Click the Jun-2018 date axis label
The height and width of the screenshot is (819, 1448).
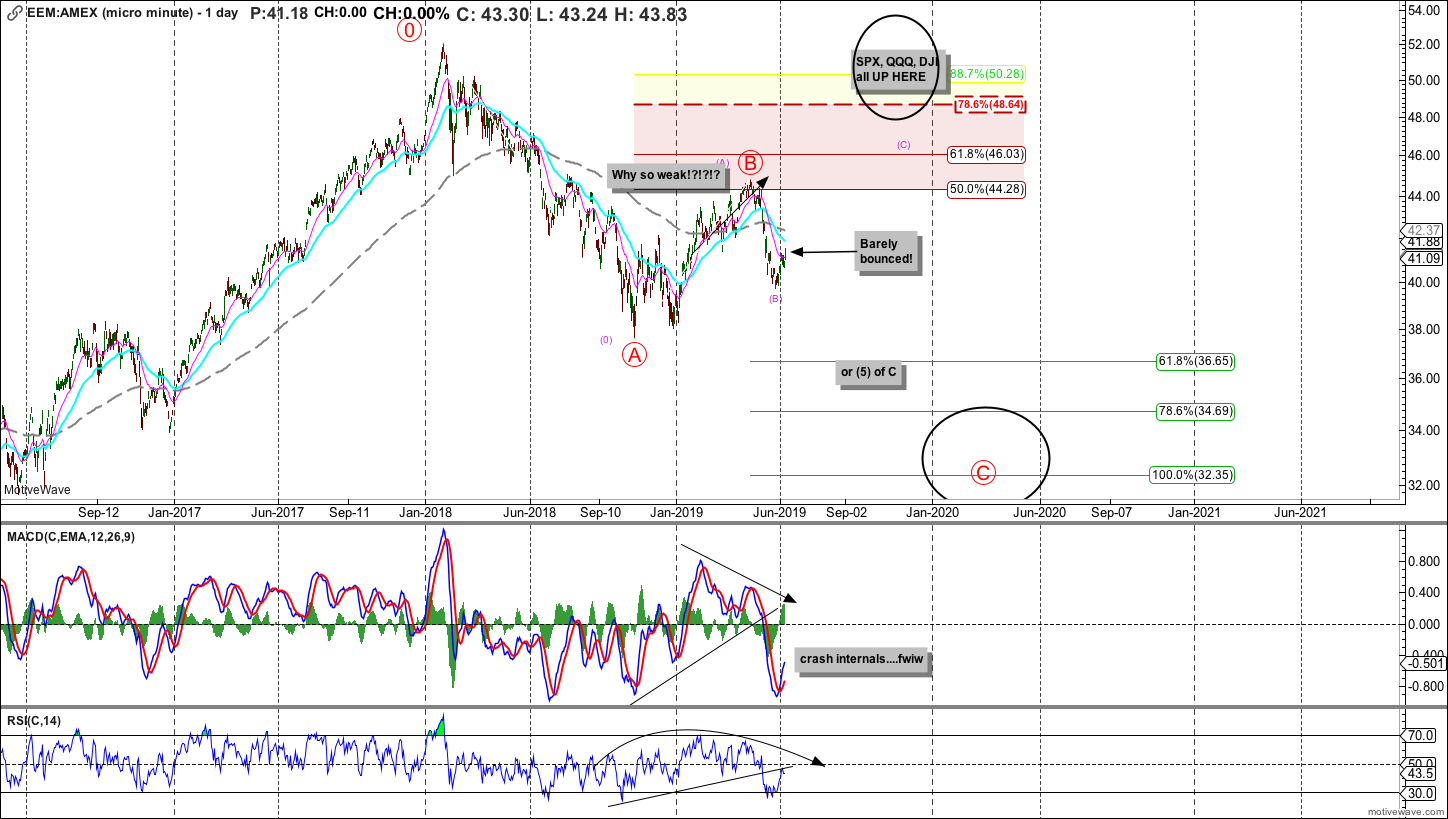[528, 512]
